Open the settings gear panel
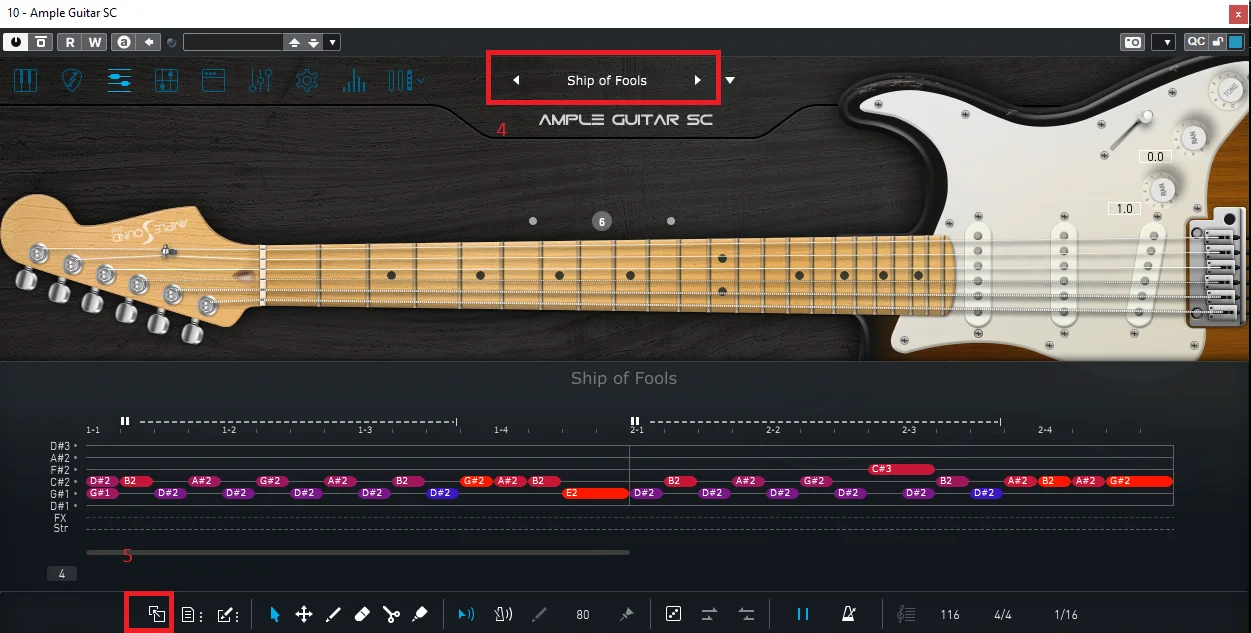This screenshot has width=1251, height=633. (307, 81)
